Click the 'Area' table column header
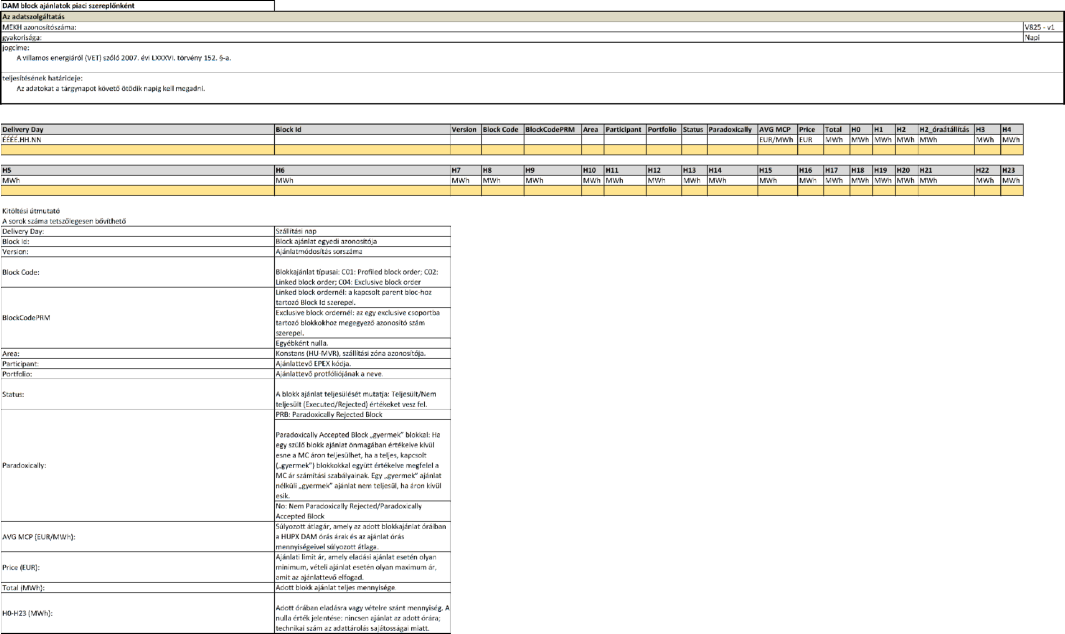The image size is (1065, 634). tap(592, 129)
